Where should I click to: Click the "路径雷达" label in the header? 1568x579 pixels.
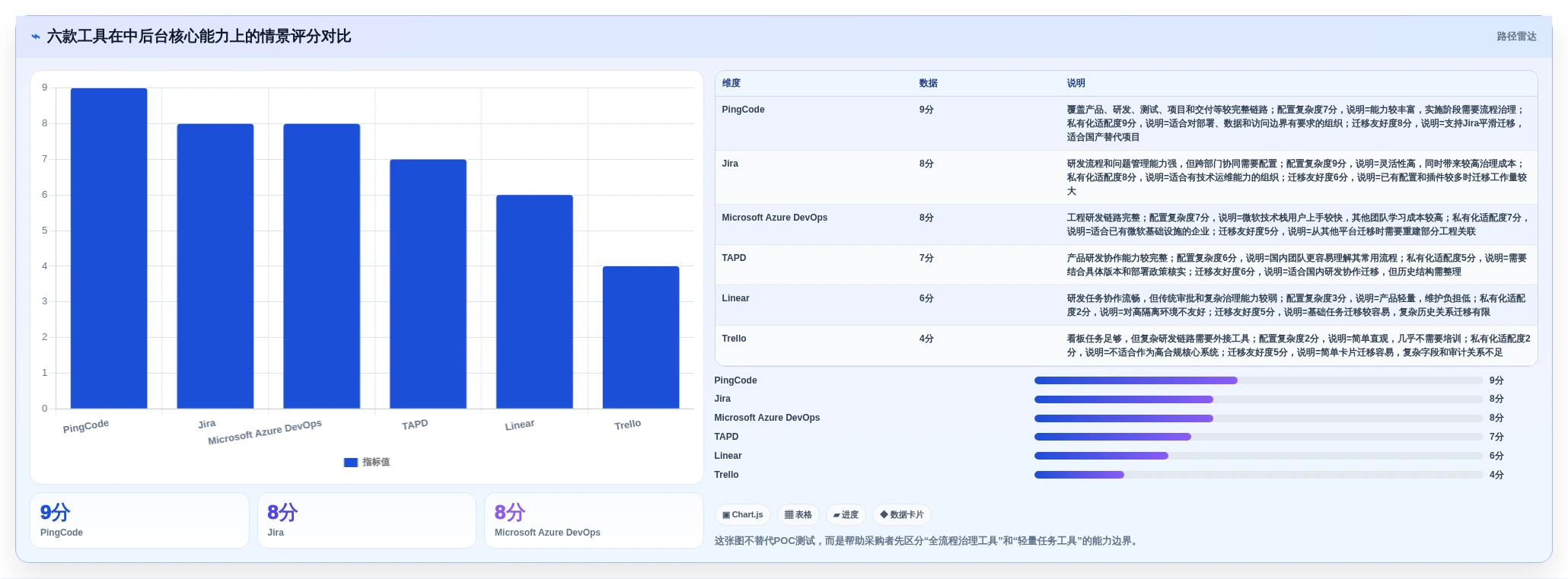[1516, 37]
